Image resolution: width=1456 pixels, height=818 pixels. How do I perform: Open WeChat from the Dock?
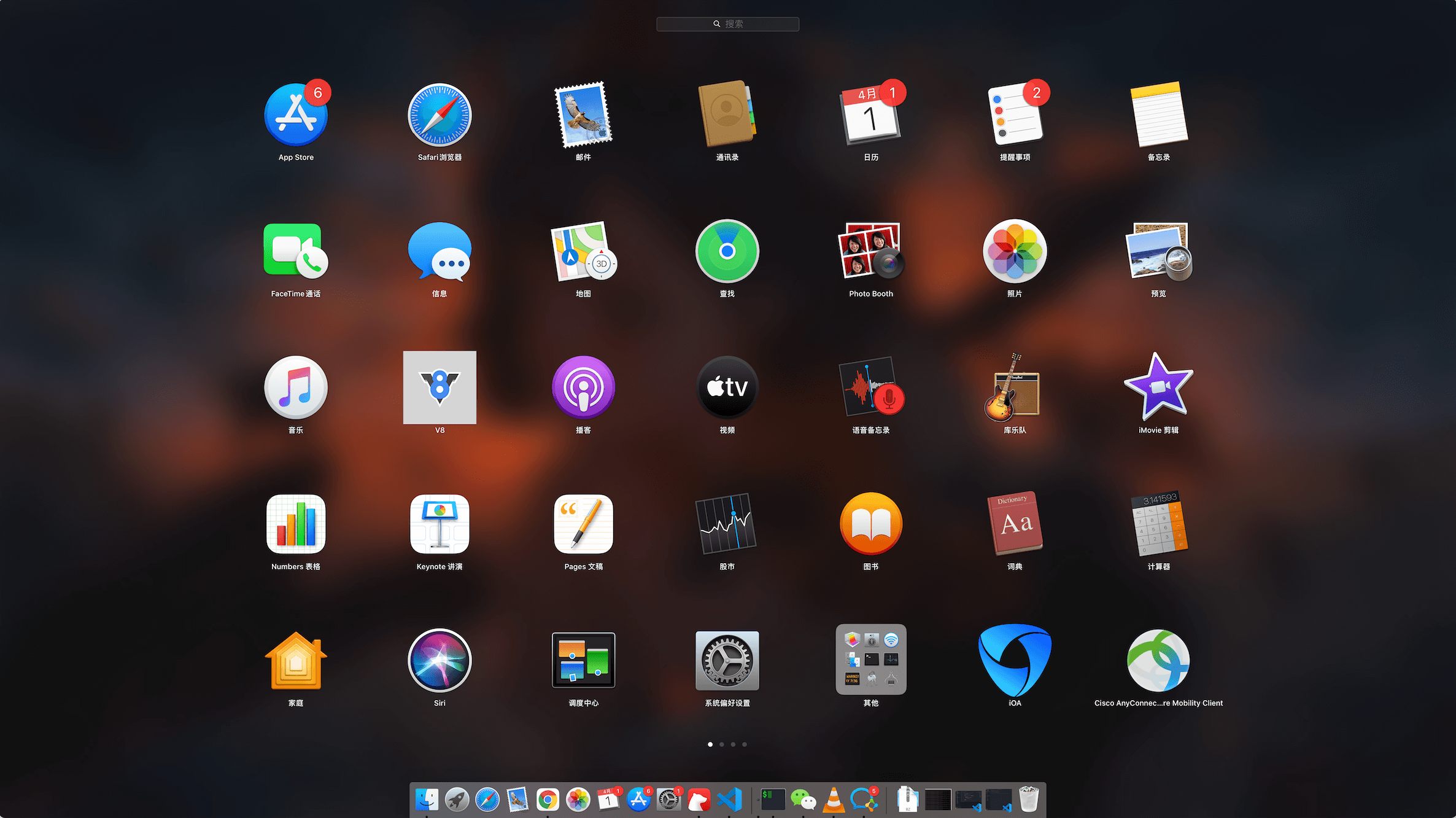(x=803, y=800)
